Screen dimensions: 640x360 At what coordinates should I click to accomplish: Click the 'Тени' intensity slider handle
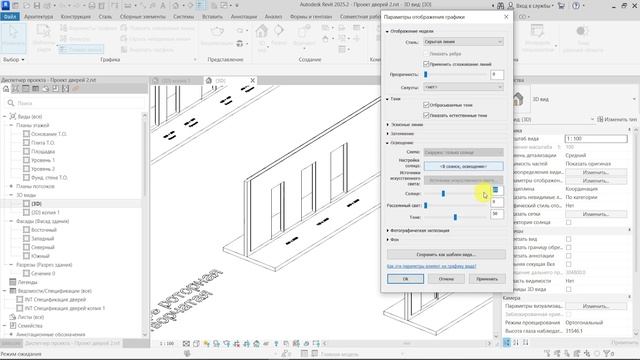click(455, 217)
